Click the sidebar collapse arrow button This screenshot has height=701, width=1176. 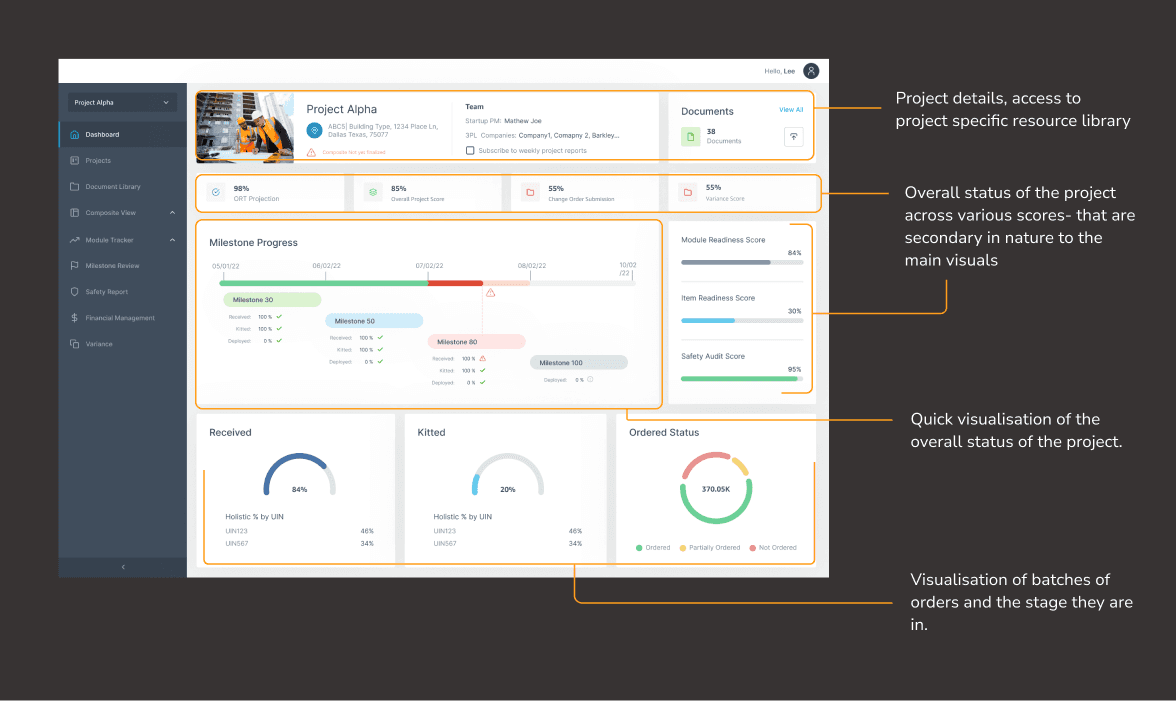point(122,566)
